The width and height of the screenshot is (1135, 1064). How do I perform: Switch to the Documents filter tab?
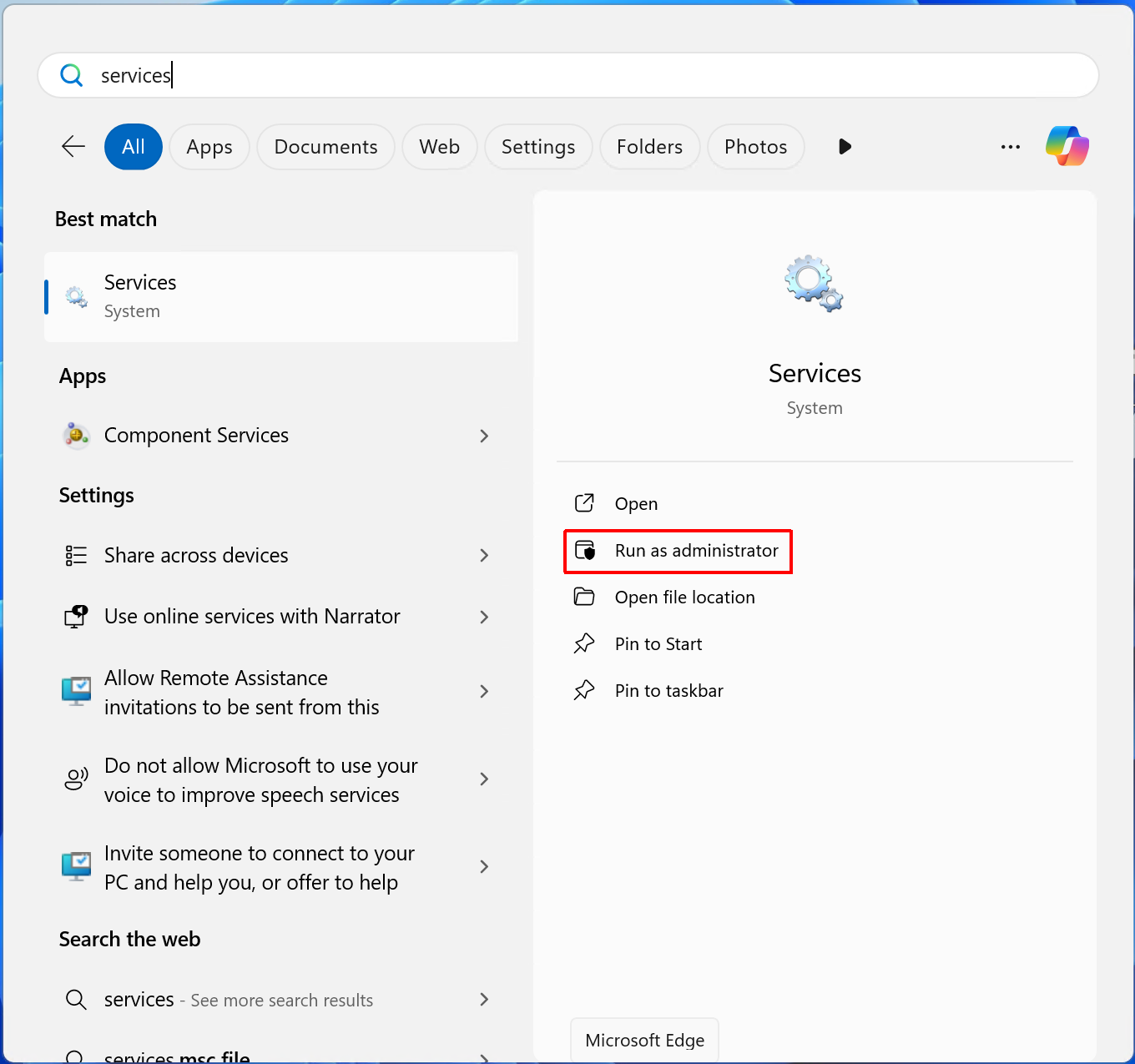(x=325, y=147)
